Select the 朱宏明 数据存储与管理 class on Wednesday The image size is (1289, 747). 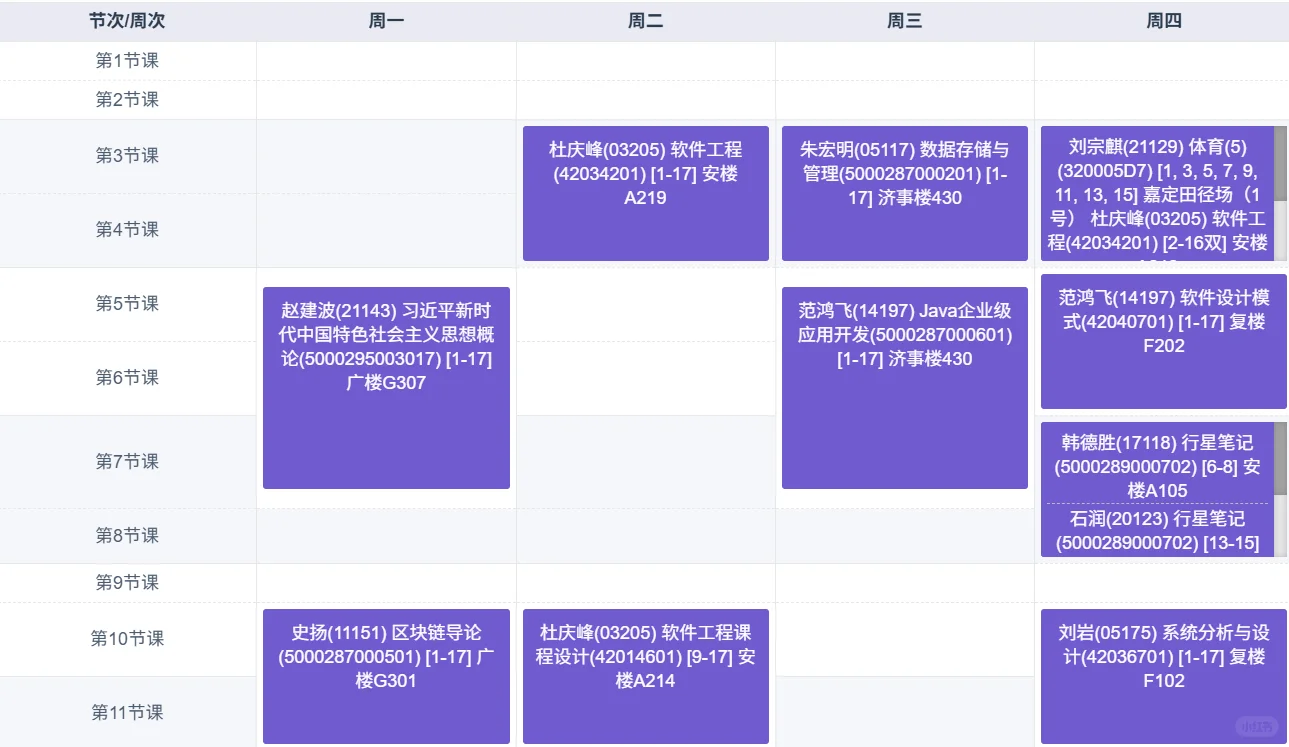tap(903, 193)
